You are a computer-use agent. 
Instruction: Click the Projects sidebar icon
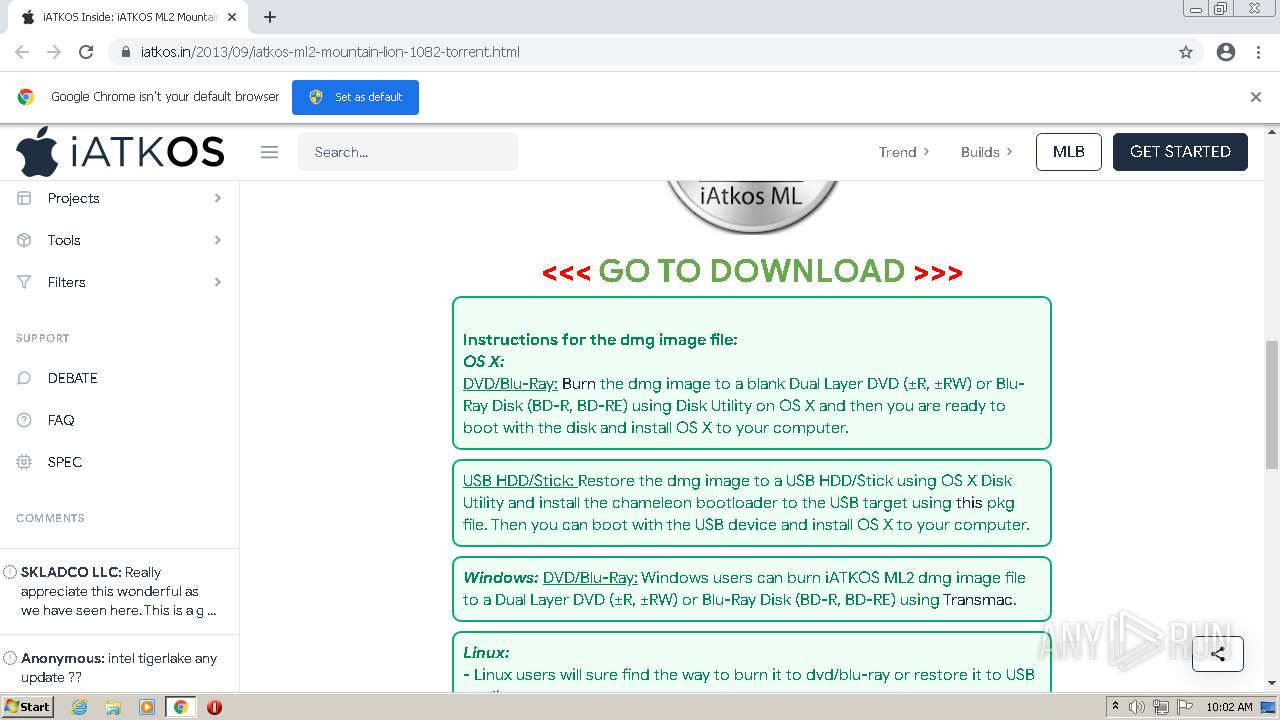[x=25, y=198]
